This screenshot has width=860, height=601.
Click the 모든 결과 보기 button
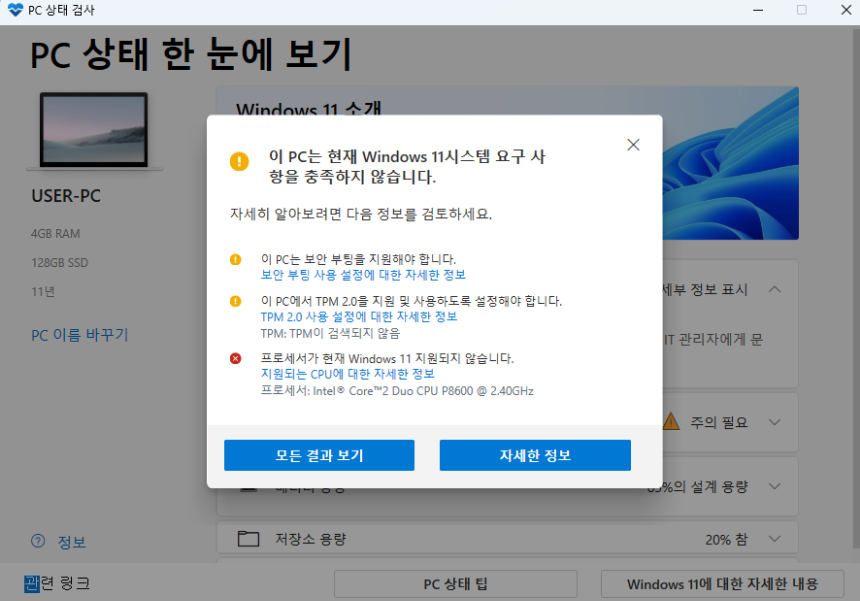pos(319,455)
